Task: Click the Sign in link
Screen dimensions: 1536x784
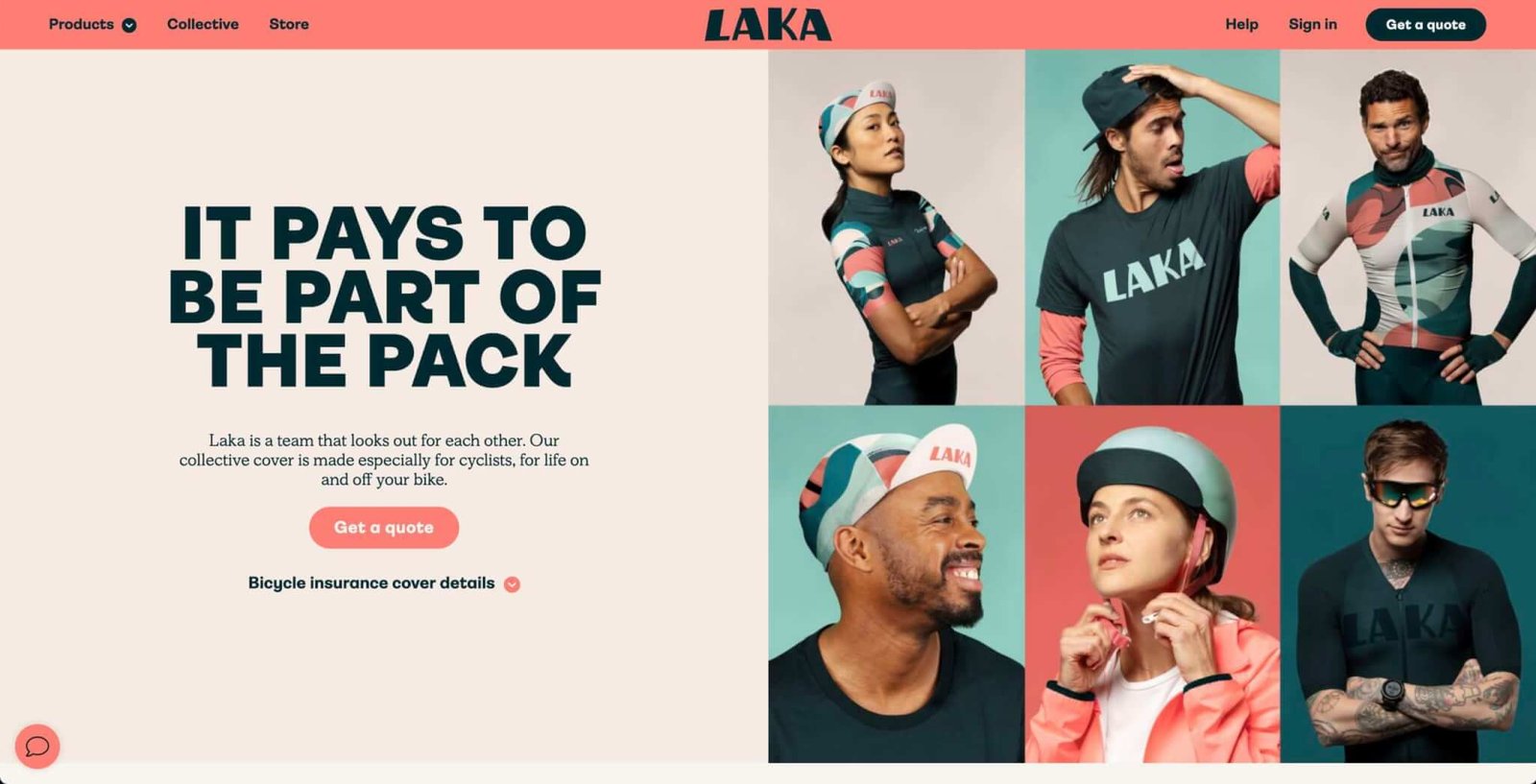Action: click(x=1312, y=24)
